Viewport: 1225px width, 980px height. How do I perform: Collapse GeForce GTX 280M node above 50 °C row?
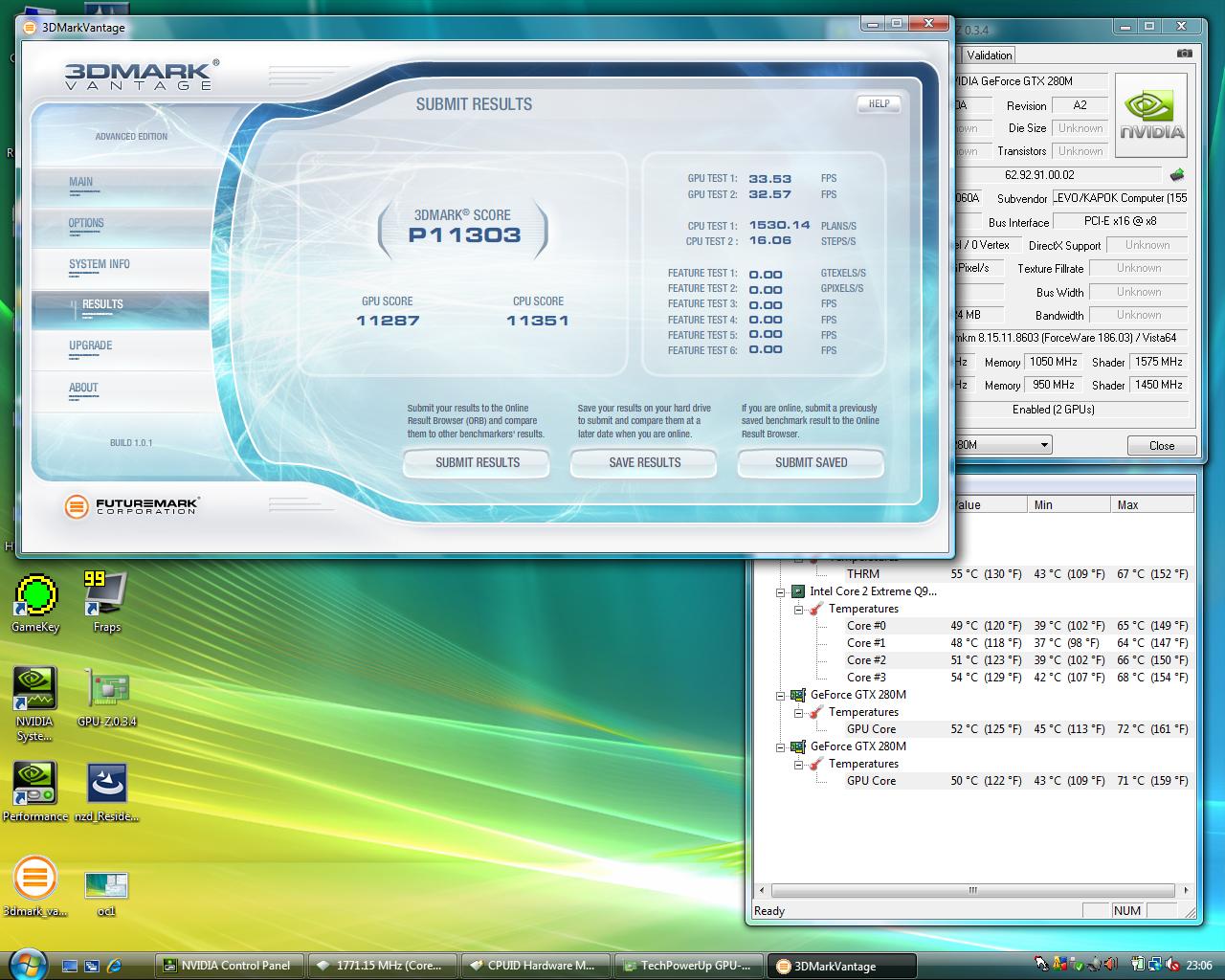[781, 746]
